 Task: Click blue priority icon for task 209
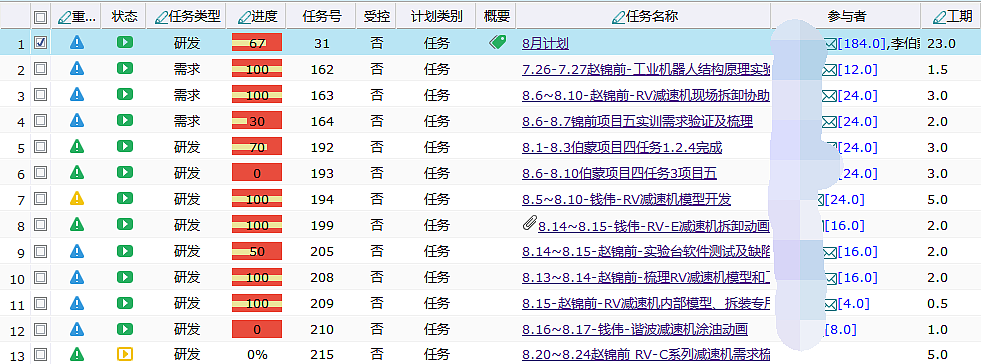(x=76, y=303)
